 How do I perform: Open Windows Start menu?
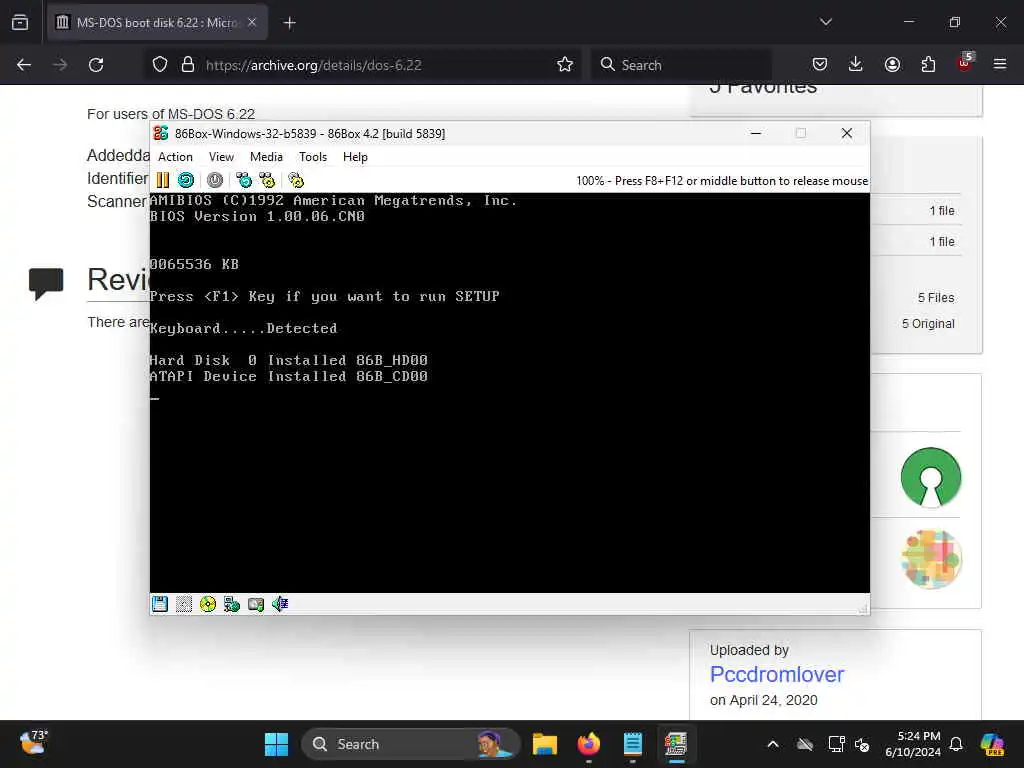[x=276, y=744]
